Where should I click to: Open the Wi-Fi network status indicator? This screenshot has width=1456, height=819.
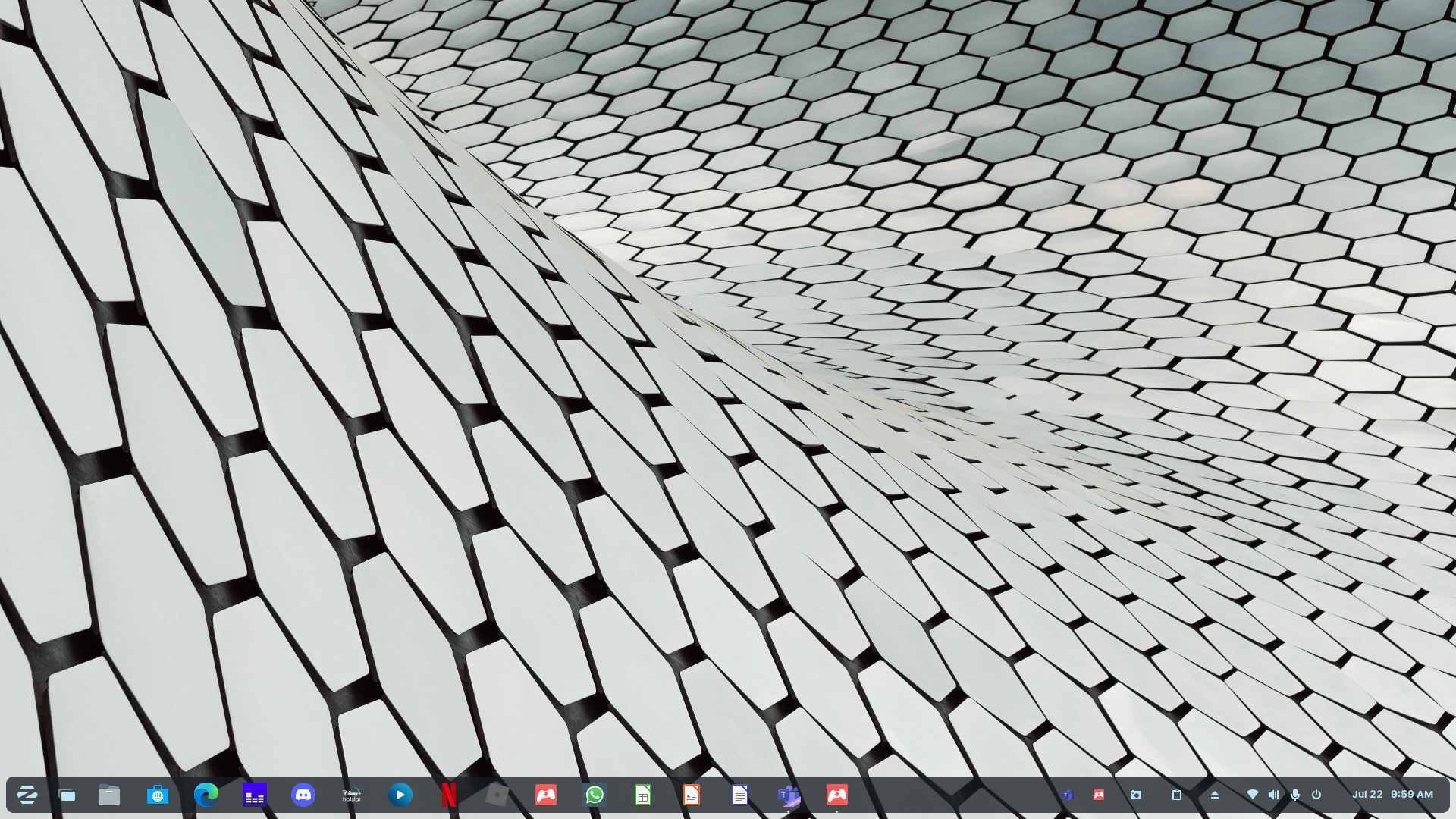[1253, 795]
